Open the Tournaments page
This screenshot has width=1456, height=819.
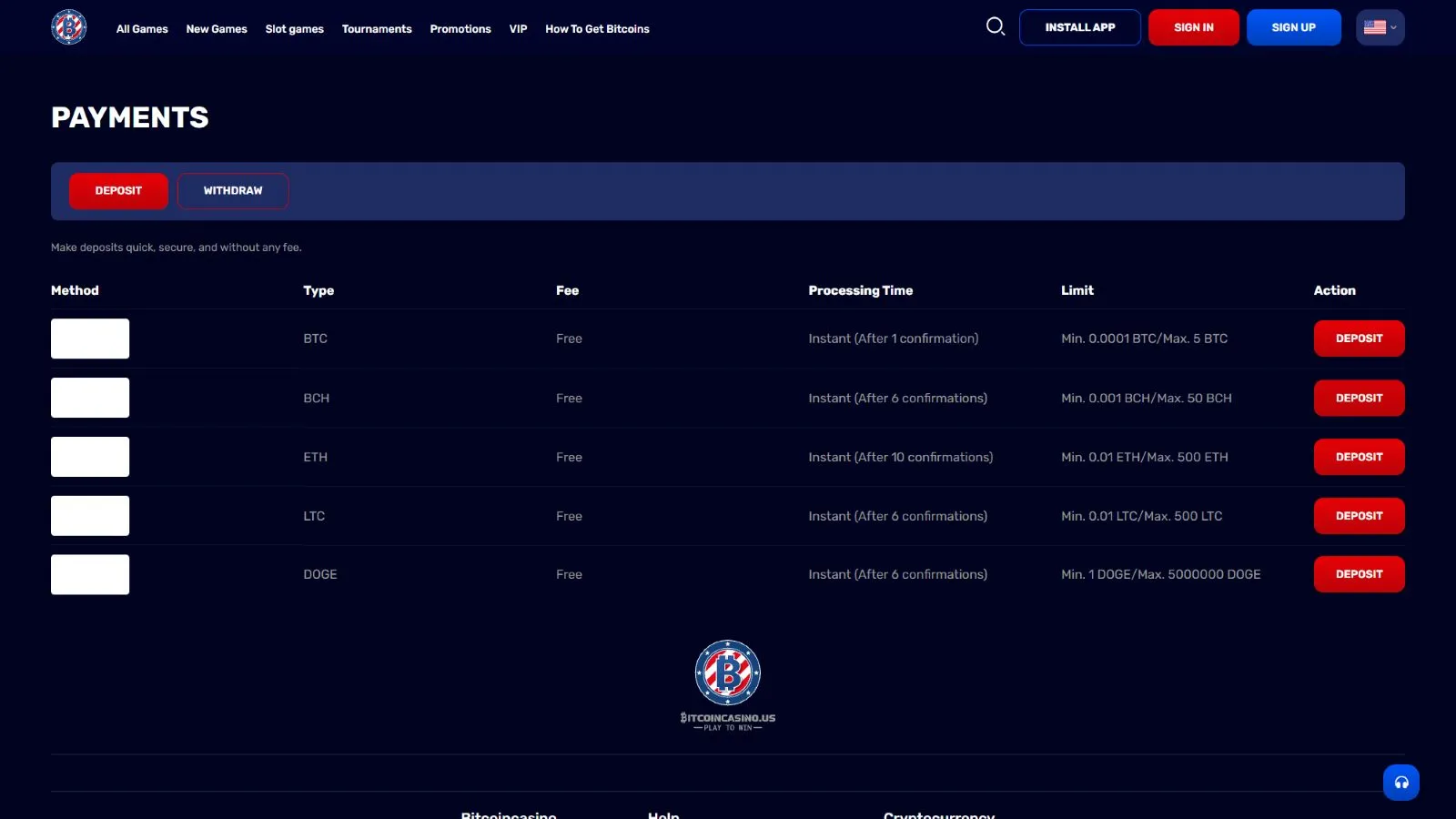click(x=377, y=29)
